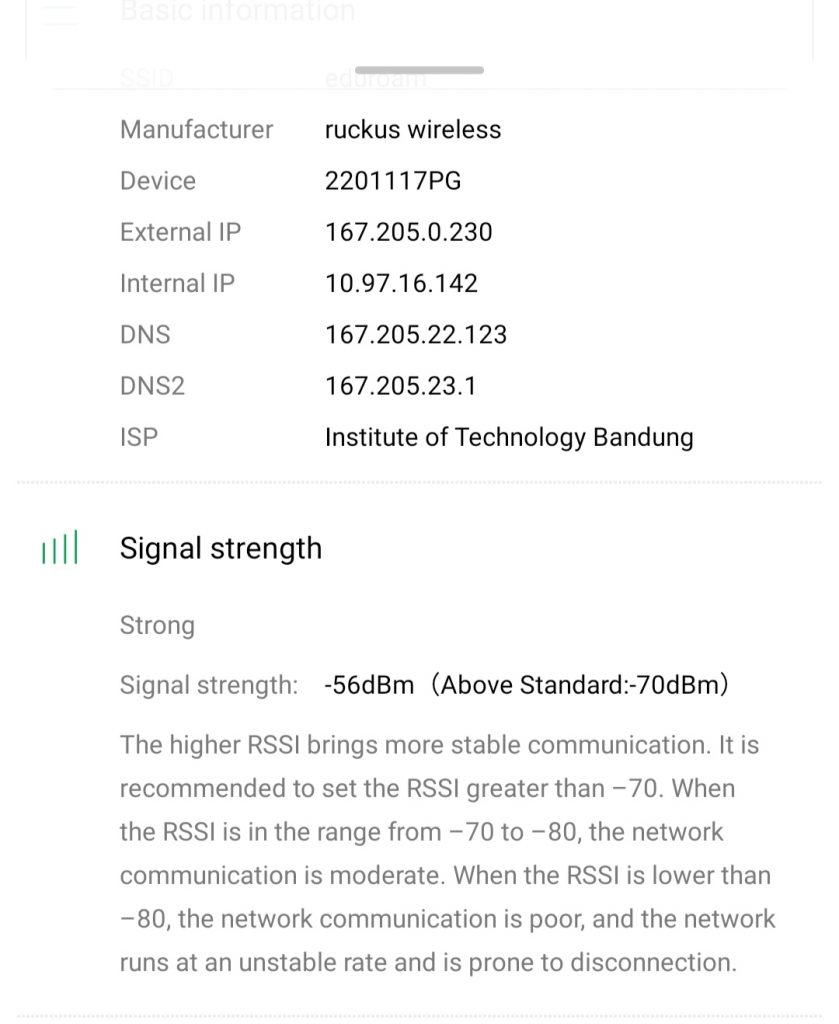
Task: Tap the Strong status text
Action: [x=157, y=626]
